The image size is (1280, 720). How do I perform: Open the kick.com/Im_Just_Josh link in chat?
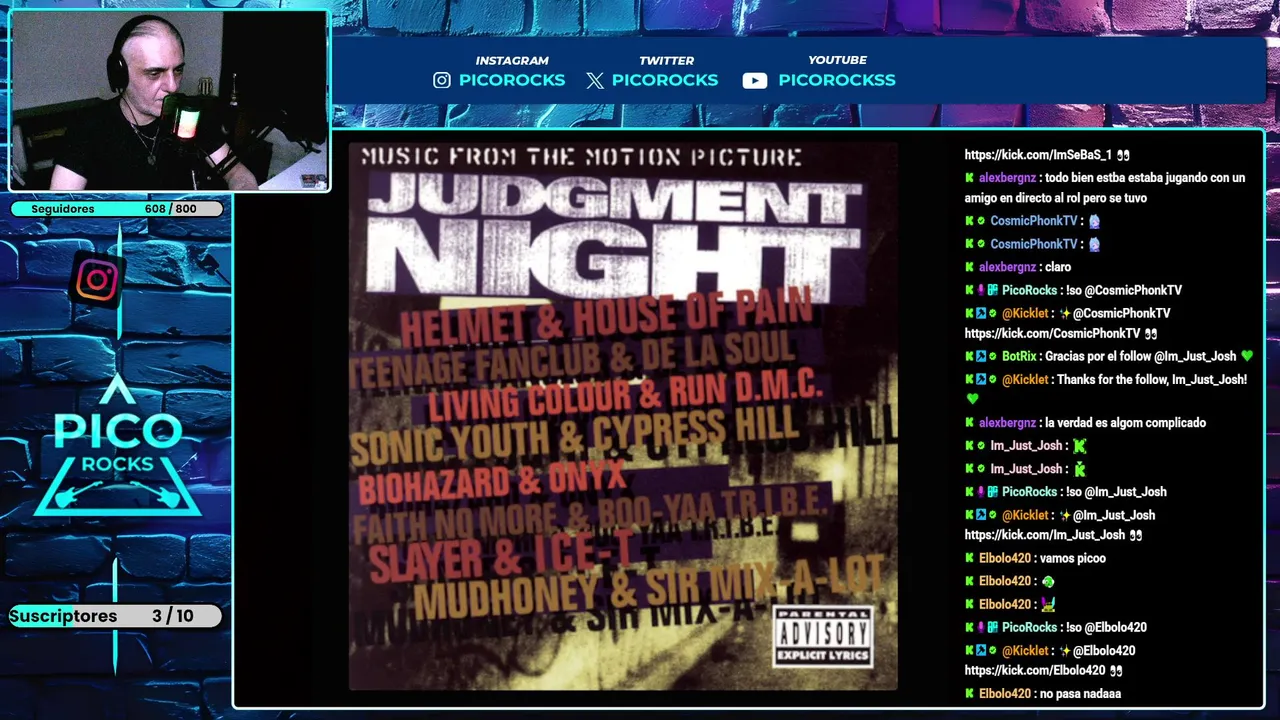pos(1045,535)
